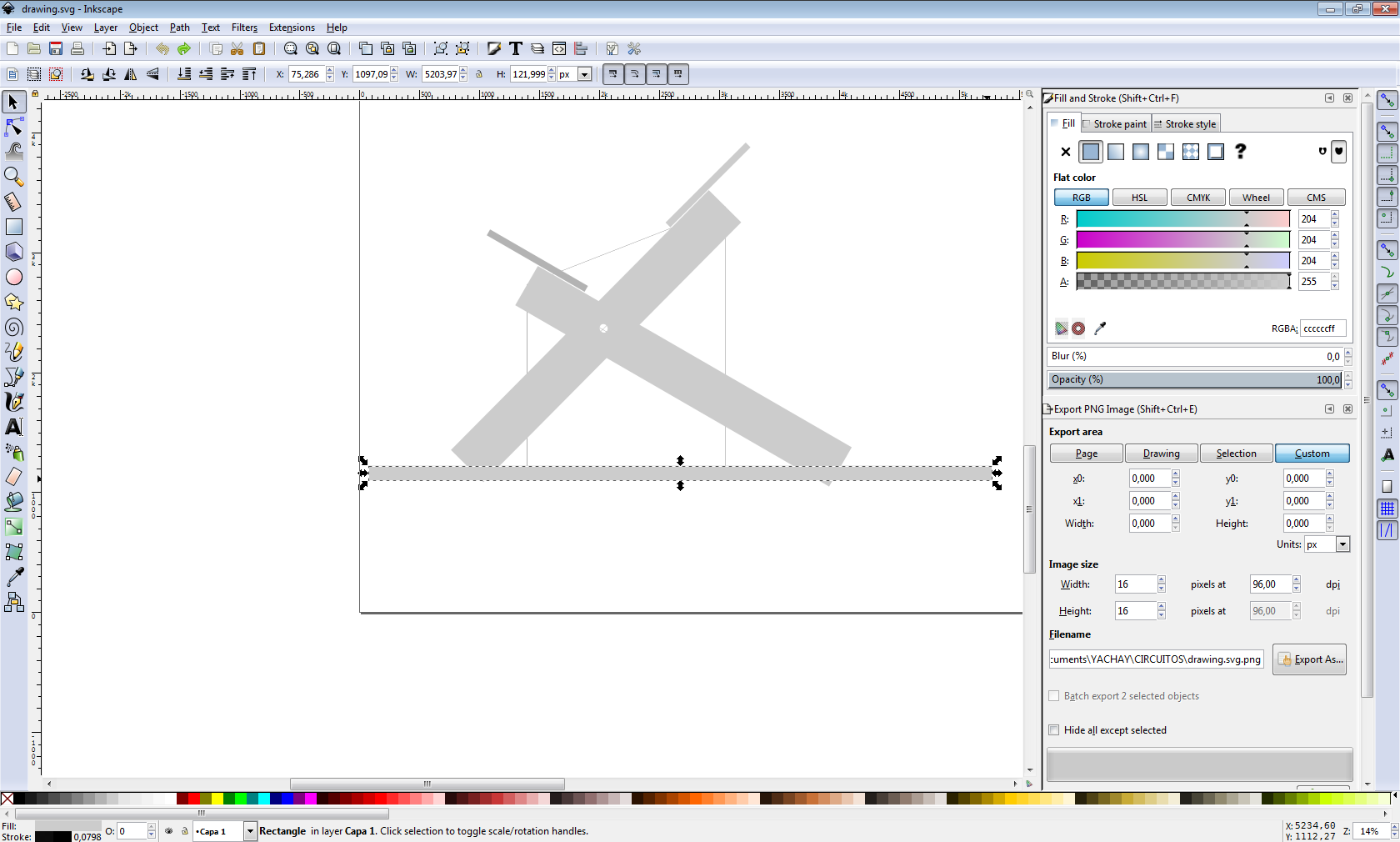This screenshot has height=842, width=1400.
Task: Select the Paint Bucket fill tool
Action: coord(13,502)
